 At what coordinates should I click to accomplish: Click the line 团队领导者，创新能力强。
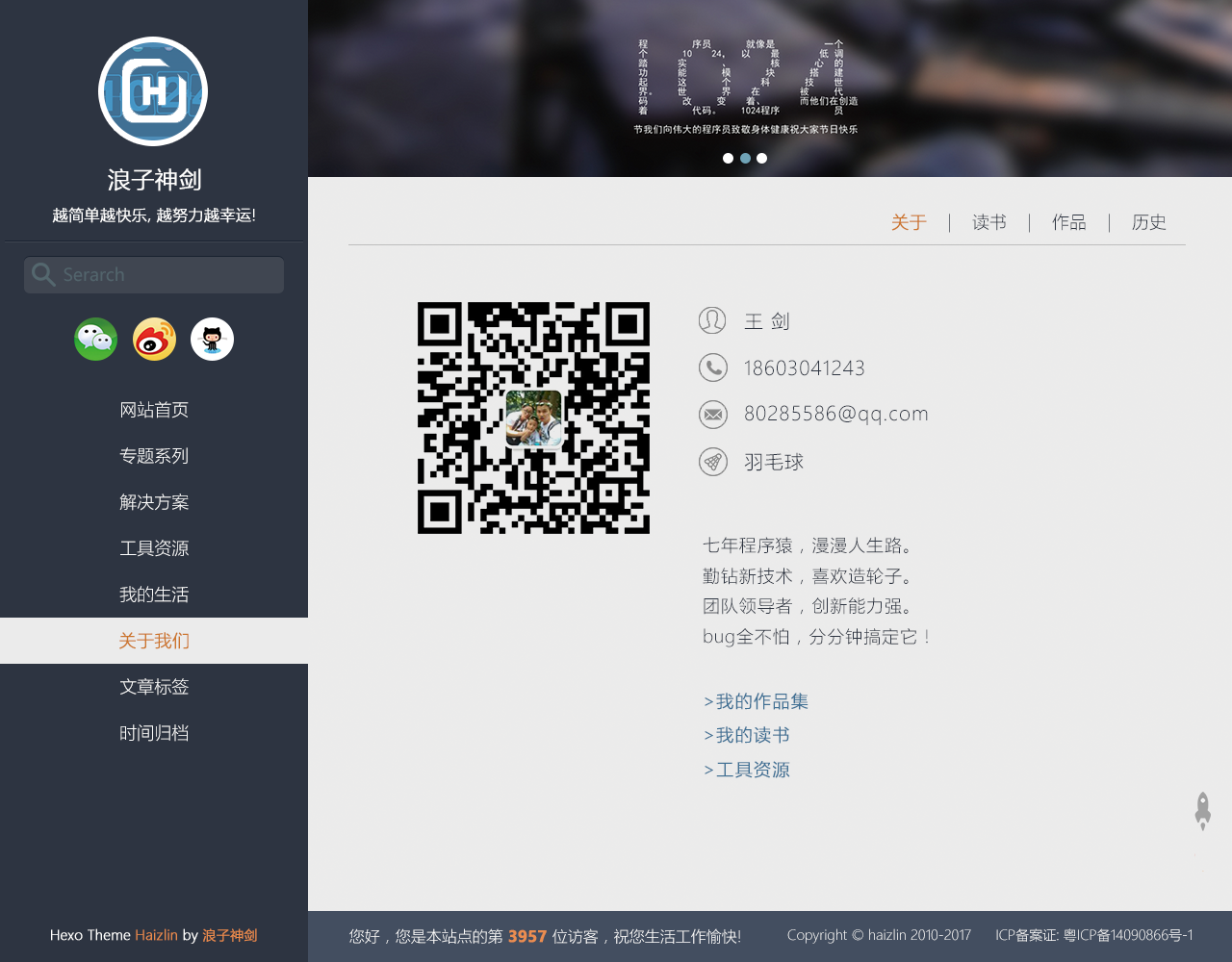808,606
